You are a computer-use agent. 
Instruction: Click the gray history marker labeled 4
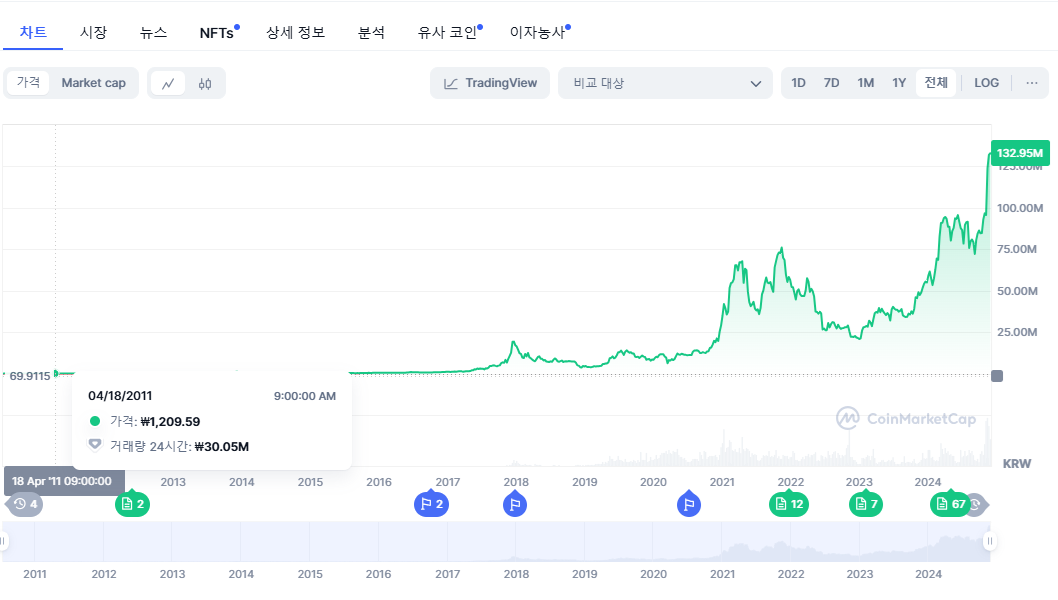pos(25,504)
